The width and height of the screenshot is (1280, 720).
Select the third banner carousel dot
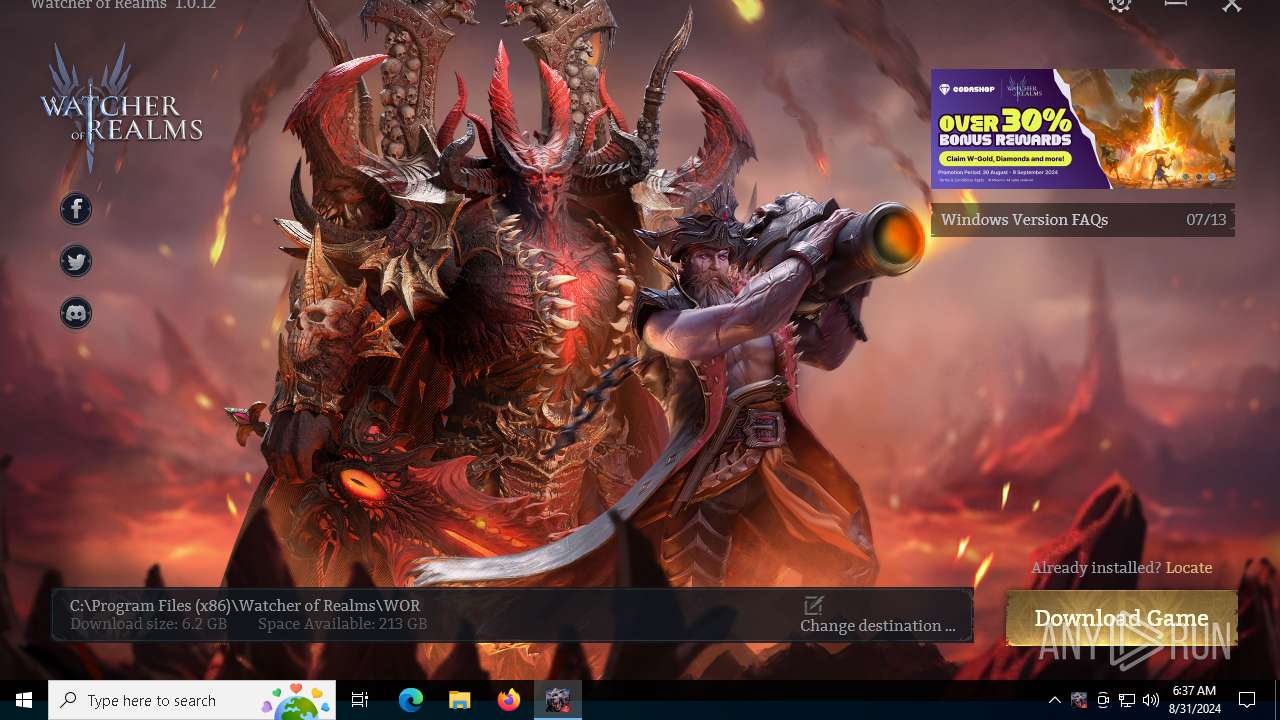coord(1212,177)
